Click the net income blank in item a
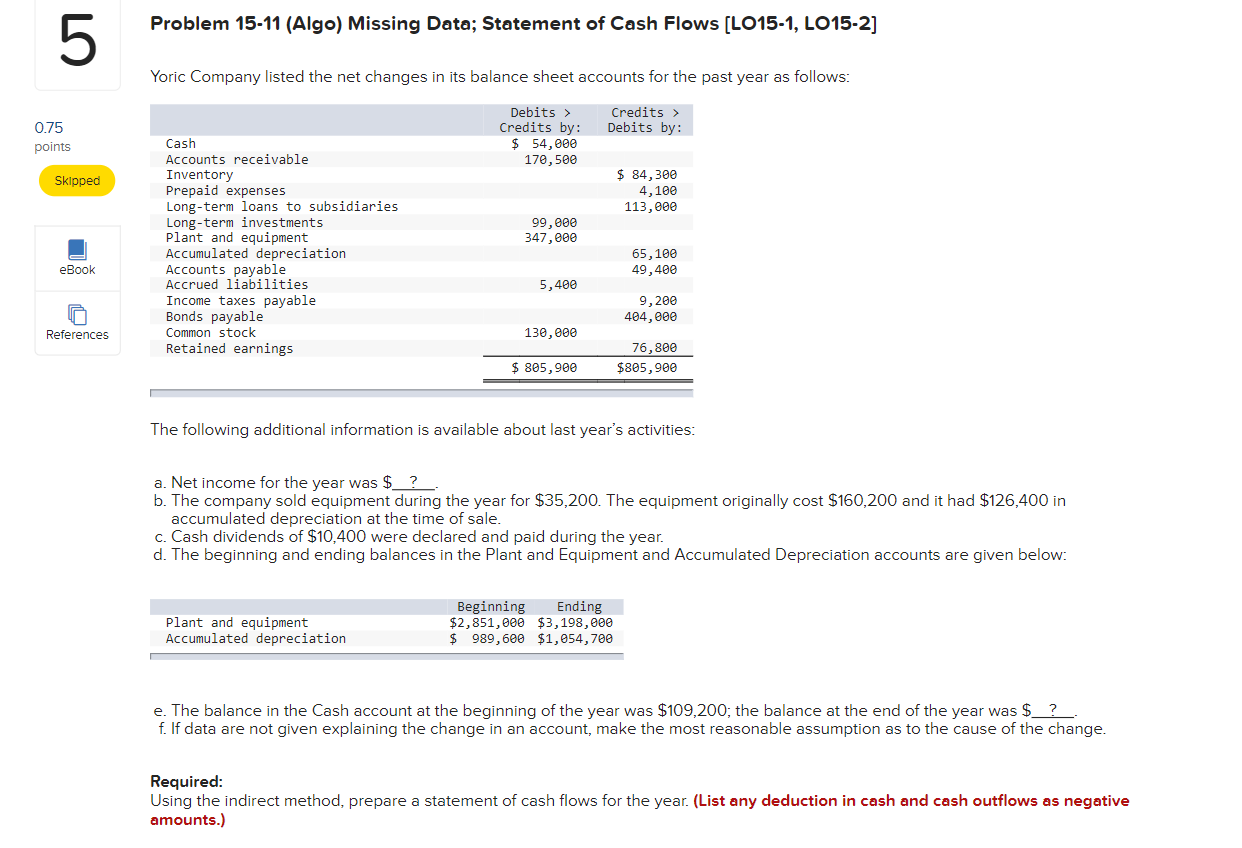 coord(414,482)
